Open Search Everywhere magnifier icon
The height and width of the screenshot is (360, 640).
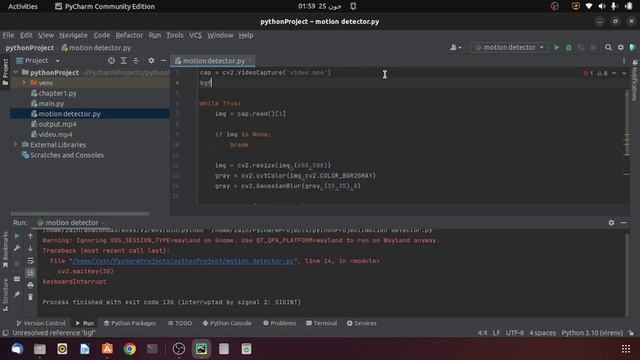click(608, 48)
